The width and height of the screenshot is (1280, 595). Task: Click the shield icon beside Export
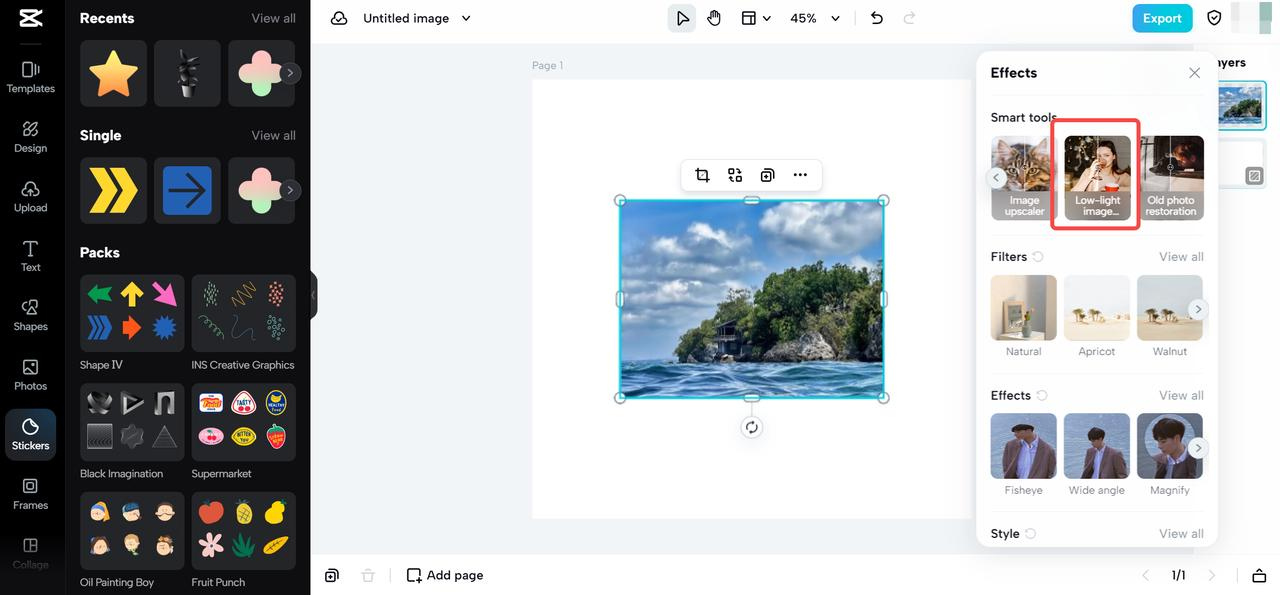1214,18
